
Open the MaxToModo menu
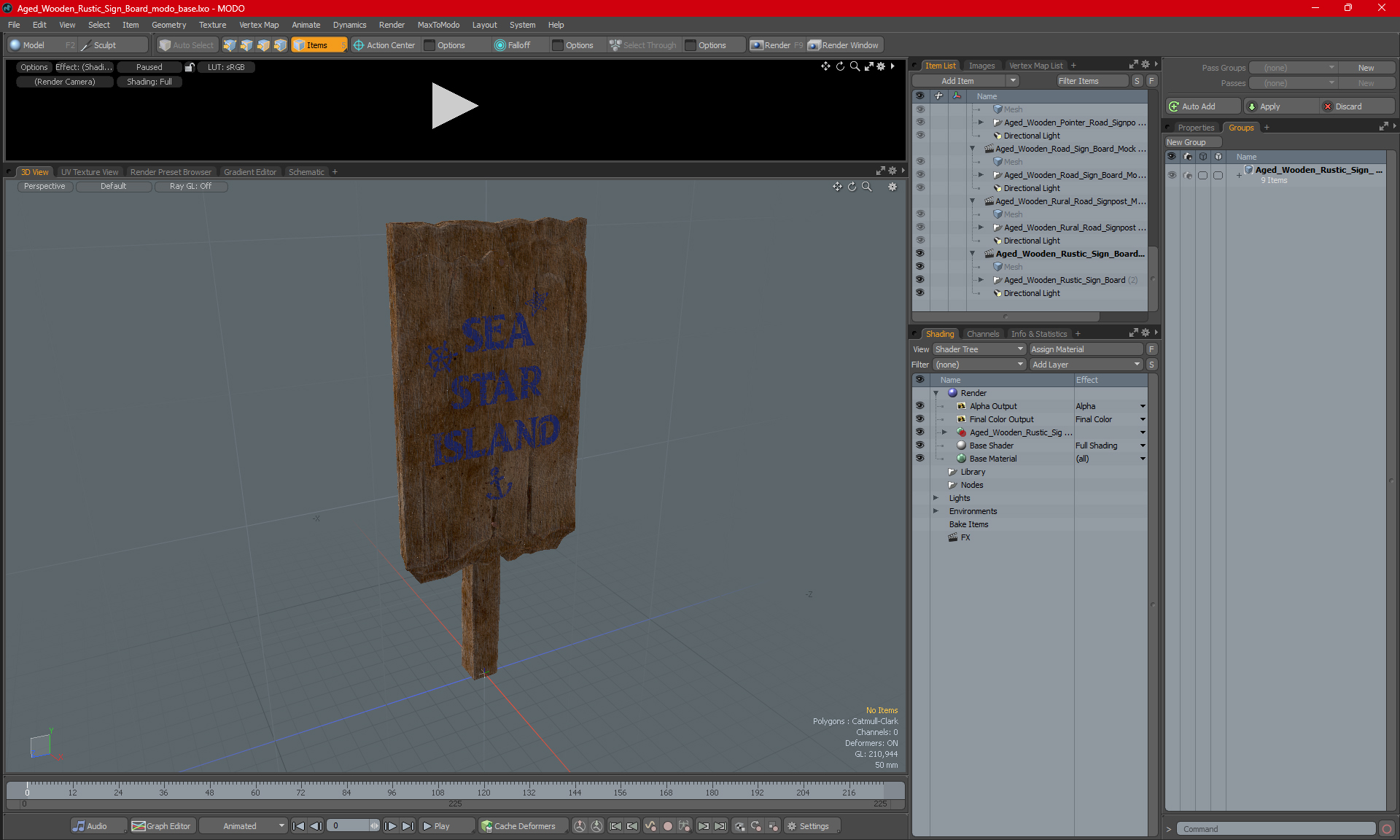pyautogui.click(x=438, y=25)
